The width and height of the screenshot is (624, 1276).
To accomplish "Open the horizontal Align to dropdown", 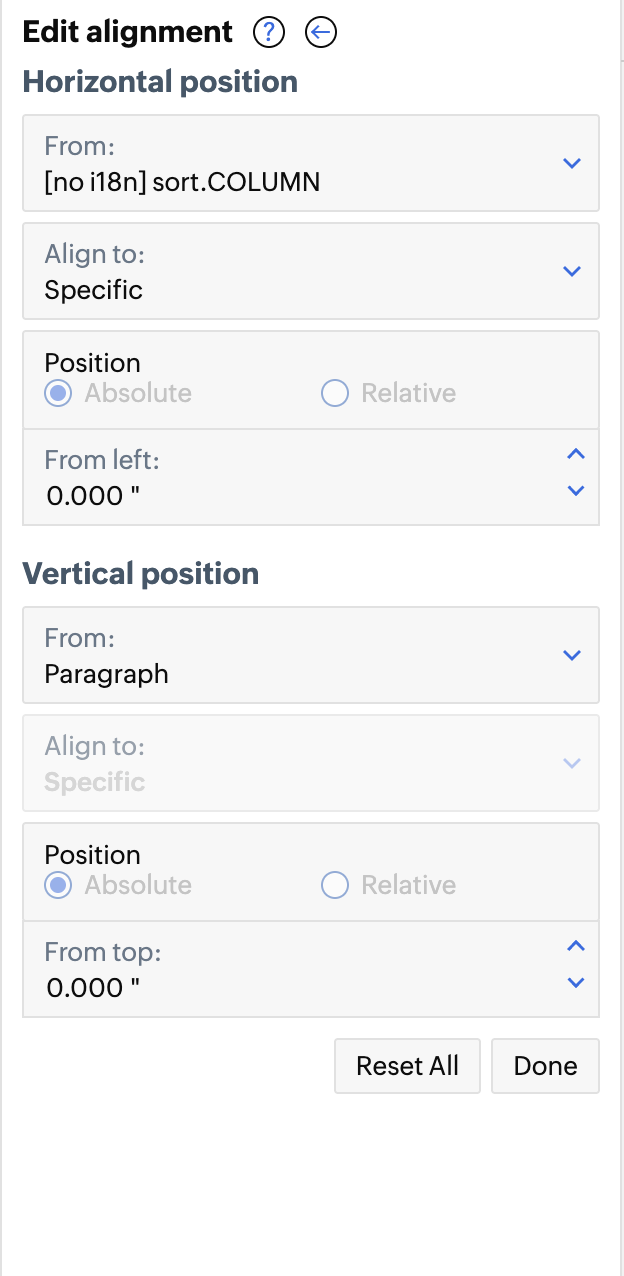I will pos(310,271).
